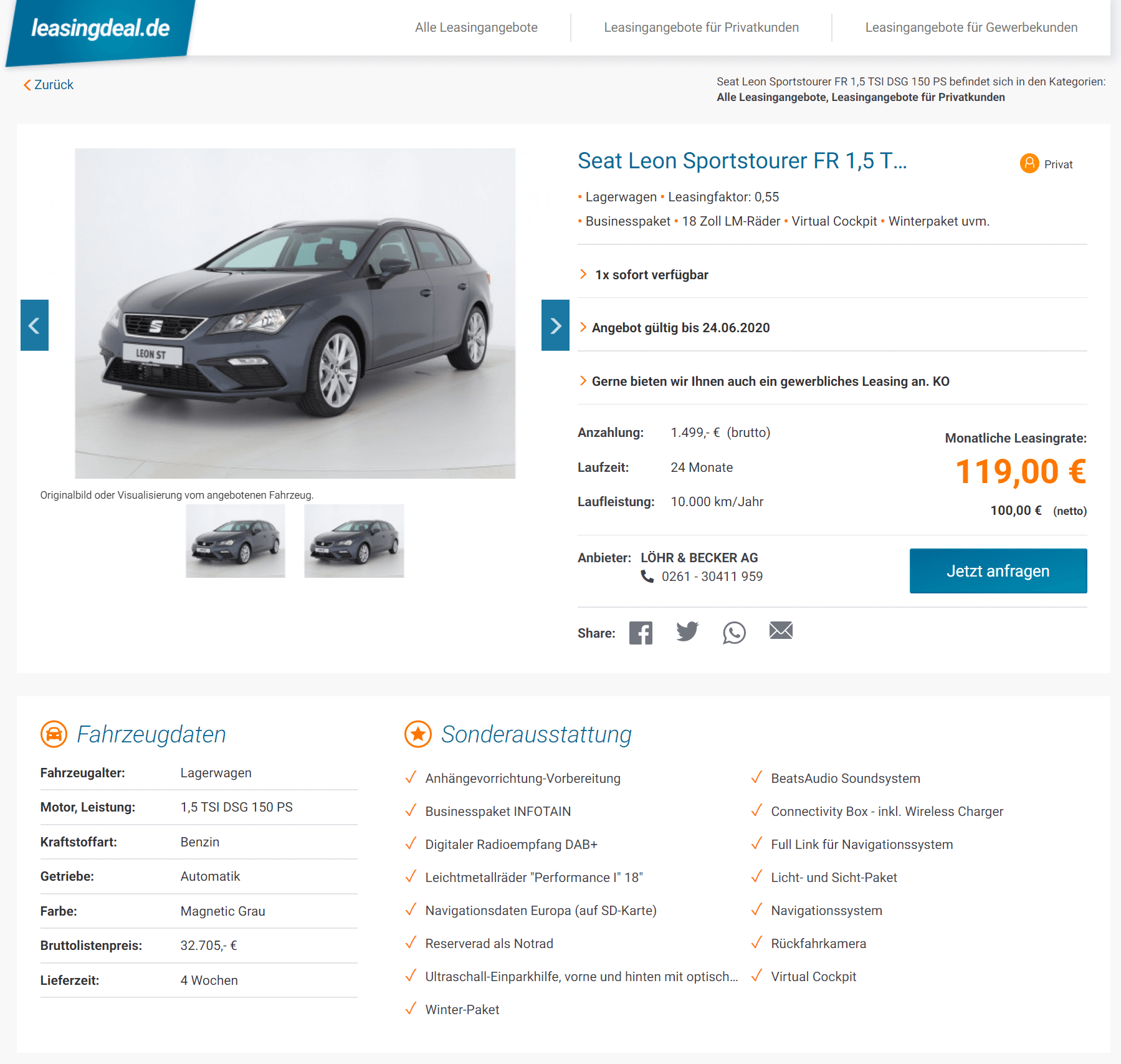Show previous car image with left arrow
1121x1064 pixels.
34,325
